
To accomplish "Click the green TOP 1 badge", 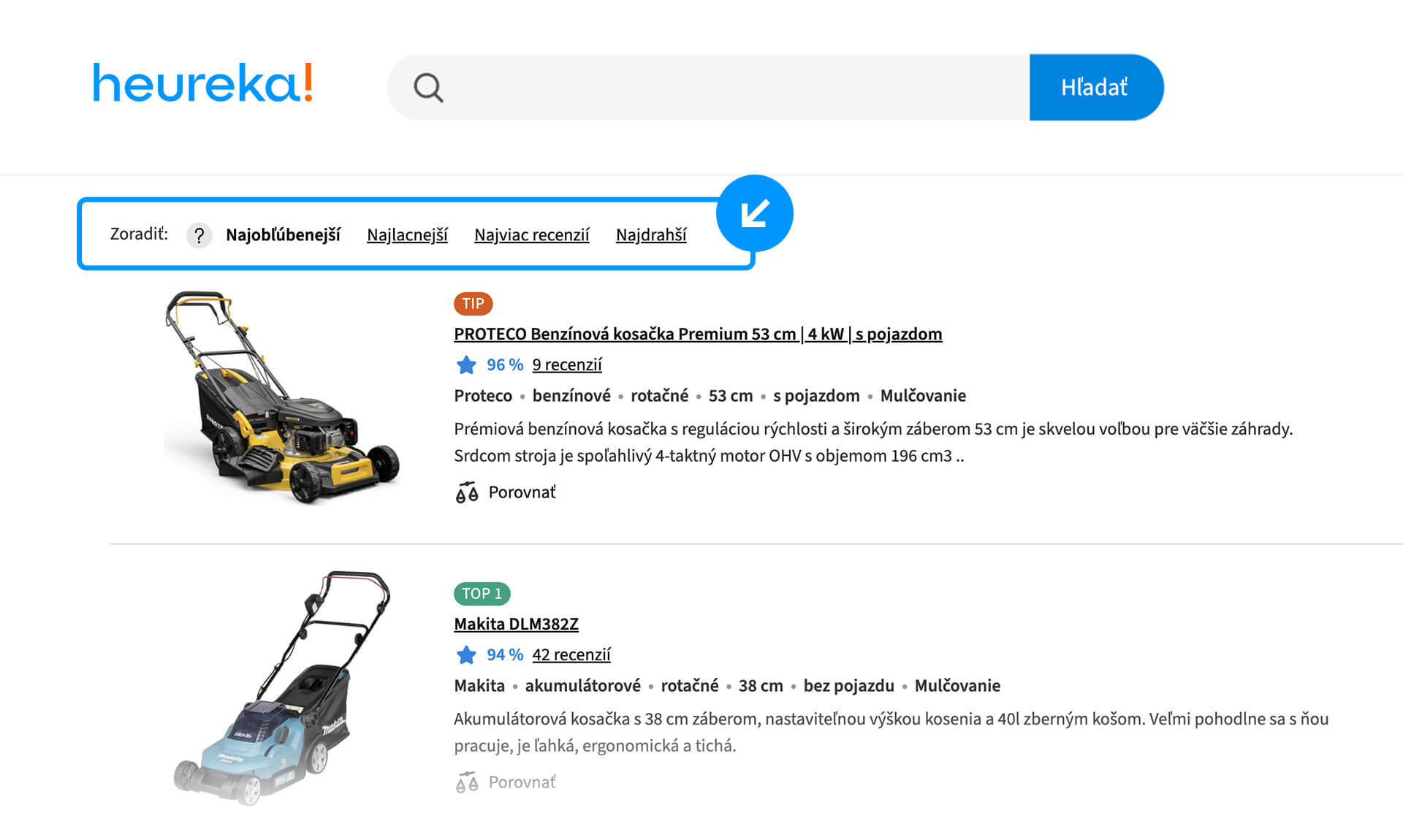I will pos(482,593).
